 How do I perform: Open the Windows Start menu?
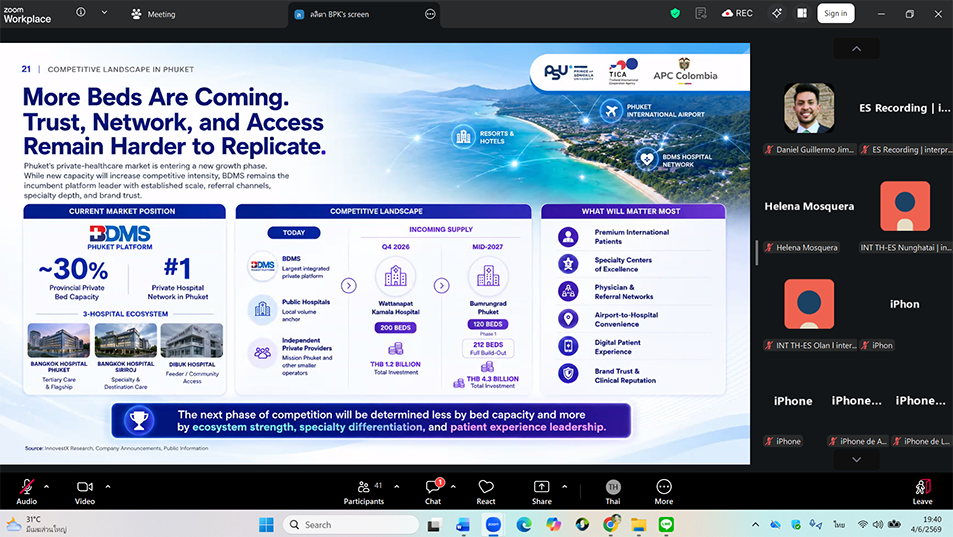(x=266, y=525)
